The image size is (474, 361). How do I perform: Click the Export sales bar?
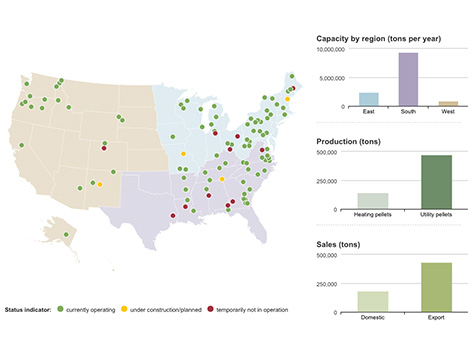pyautogui.click(x=436, y=288)
